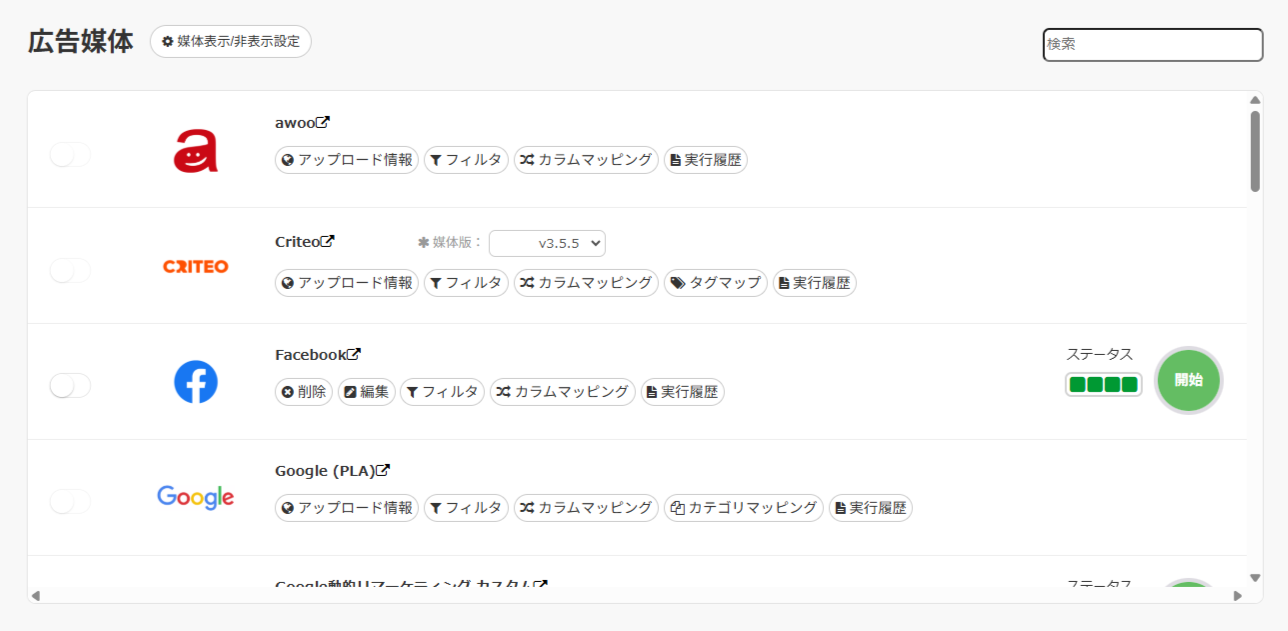Open Criteo カラムマッピング
The height and width of the screenshot is (631, 1288).
click(x=586, y=283)
